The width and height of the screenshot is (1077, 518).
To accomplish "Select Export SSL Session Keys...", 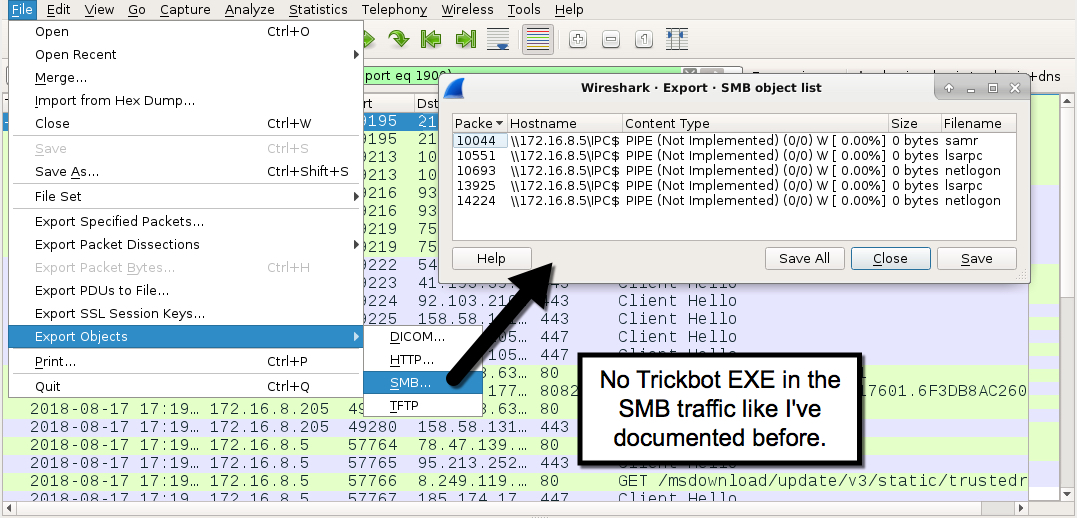I will tap(185, 314).
